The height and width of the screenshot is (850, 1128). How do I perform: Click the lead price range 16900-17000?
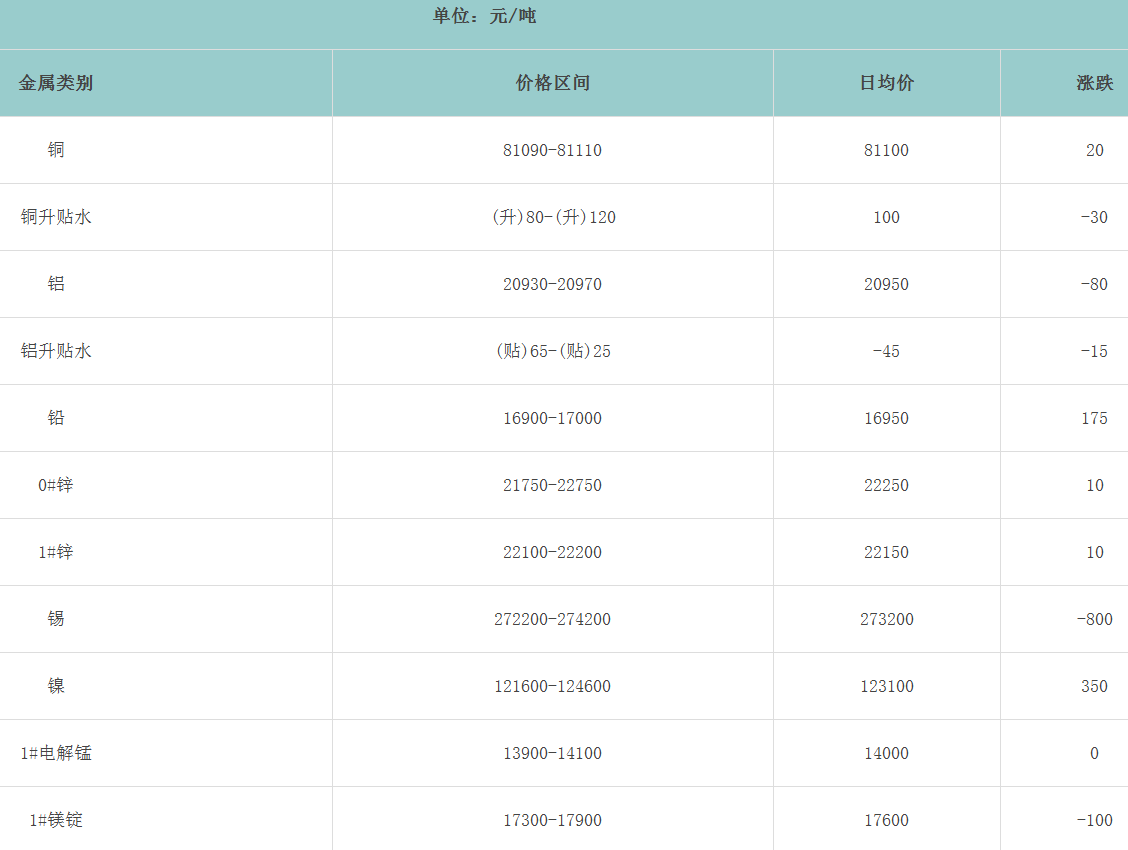click(x=552, y=418)
